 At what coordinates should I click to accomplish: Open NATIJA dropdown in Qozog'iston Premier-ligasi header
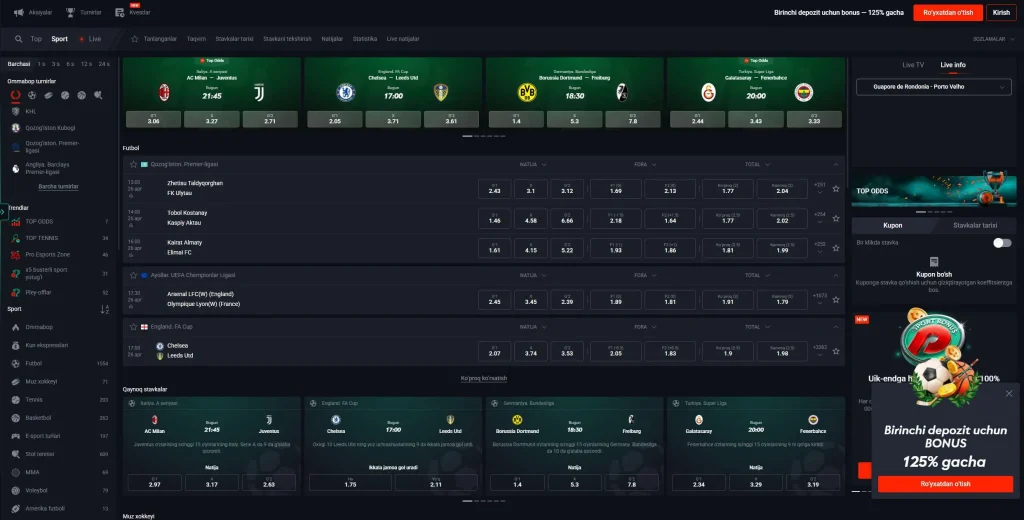coord(533,165)
